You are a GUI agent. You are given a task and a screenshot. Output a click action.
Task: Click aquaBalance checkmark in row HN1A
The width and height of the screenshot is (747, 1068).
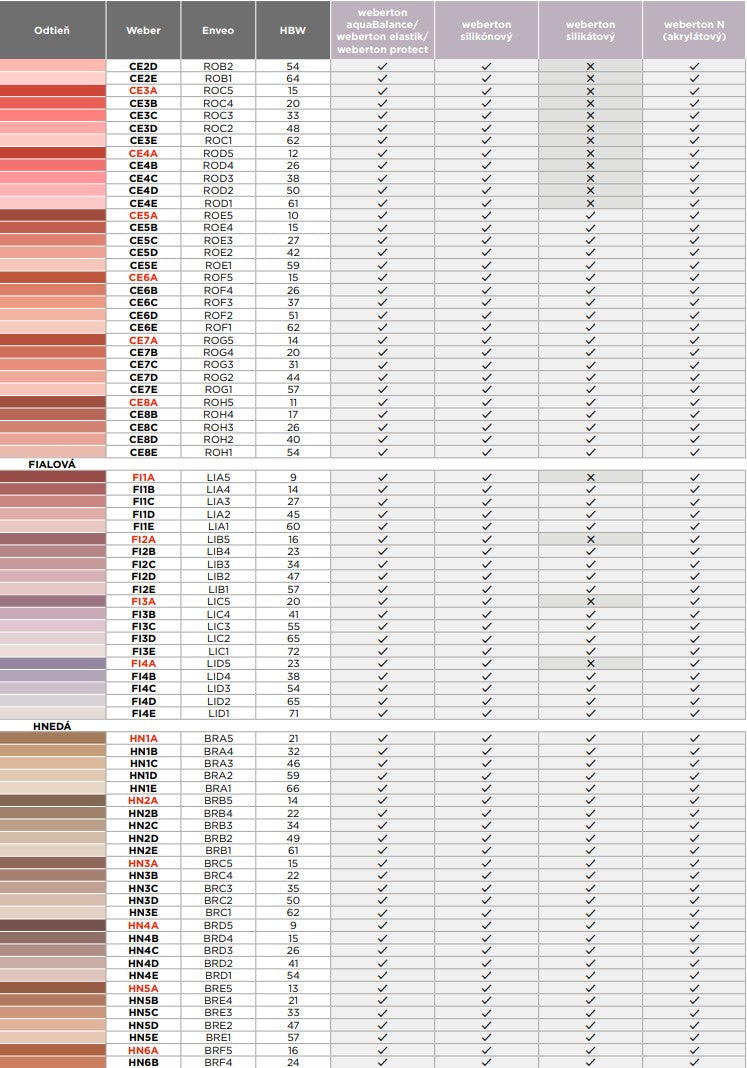[383, 738]
